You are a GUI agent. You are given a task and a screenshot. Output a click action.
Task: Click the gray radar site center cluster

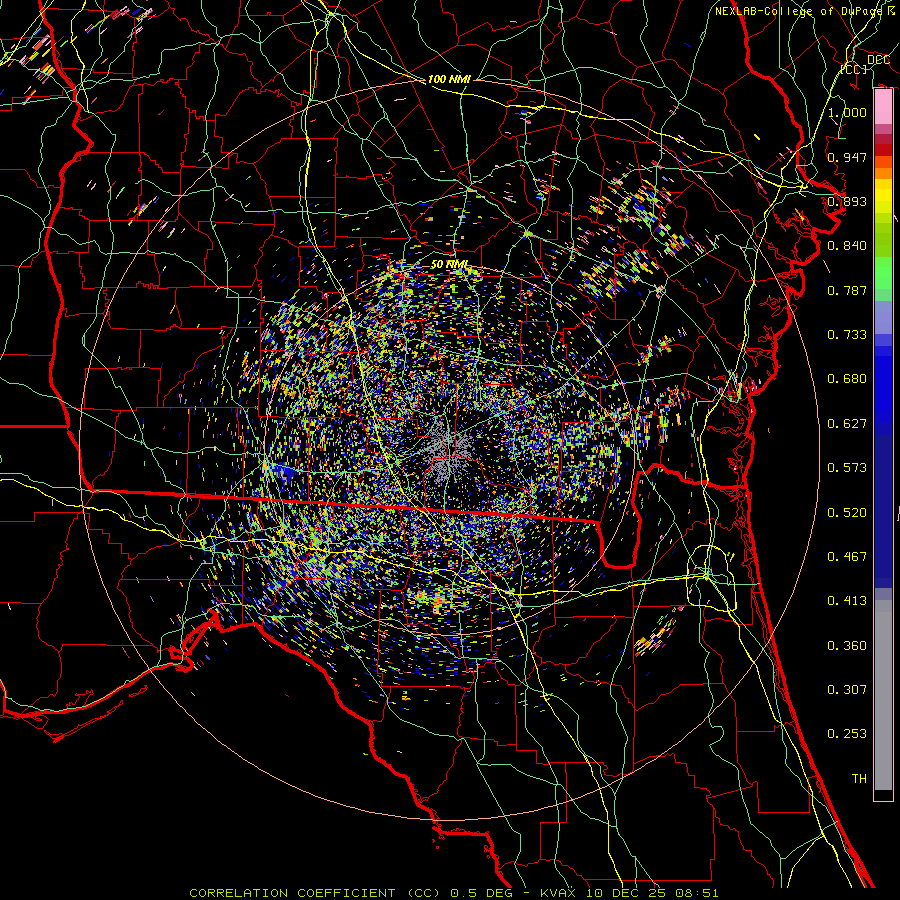point(449,450)
